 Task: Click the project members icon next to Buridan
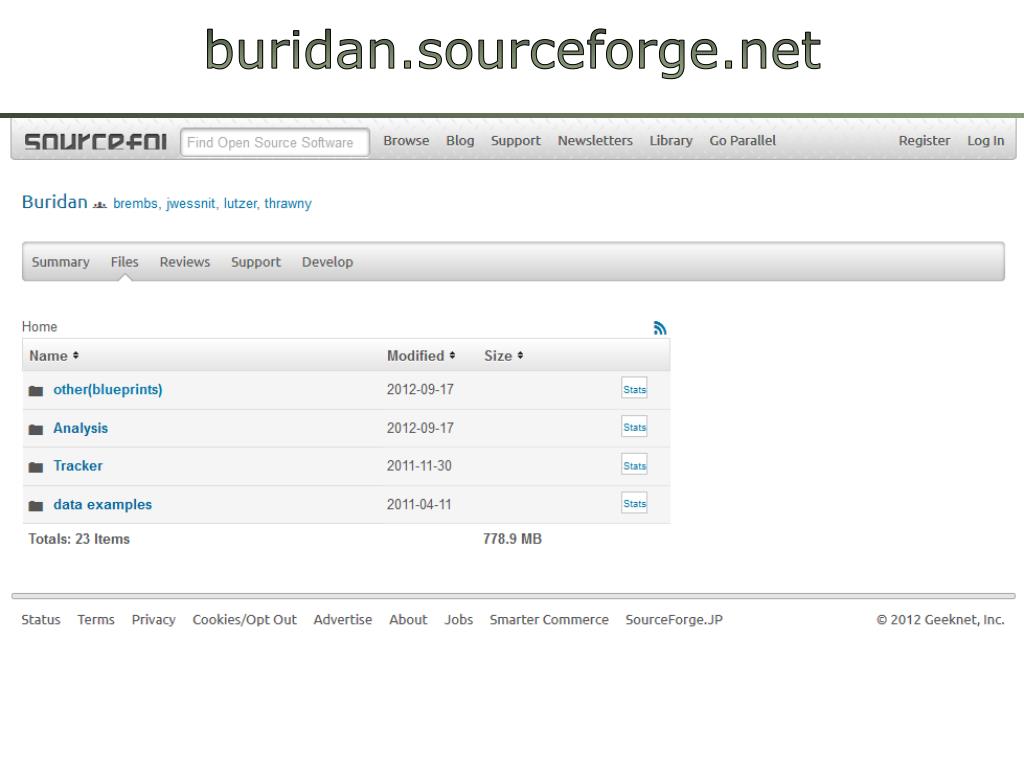click(99, 204)
